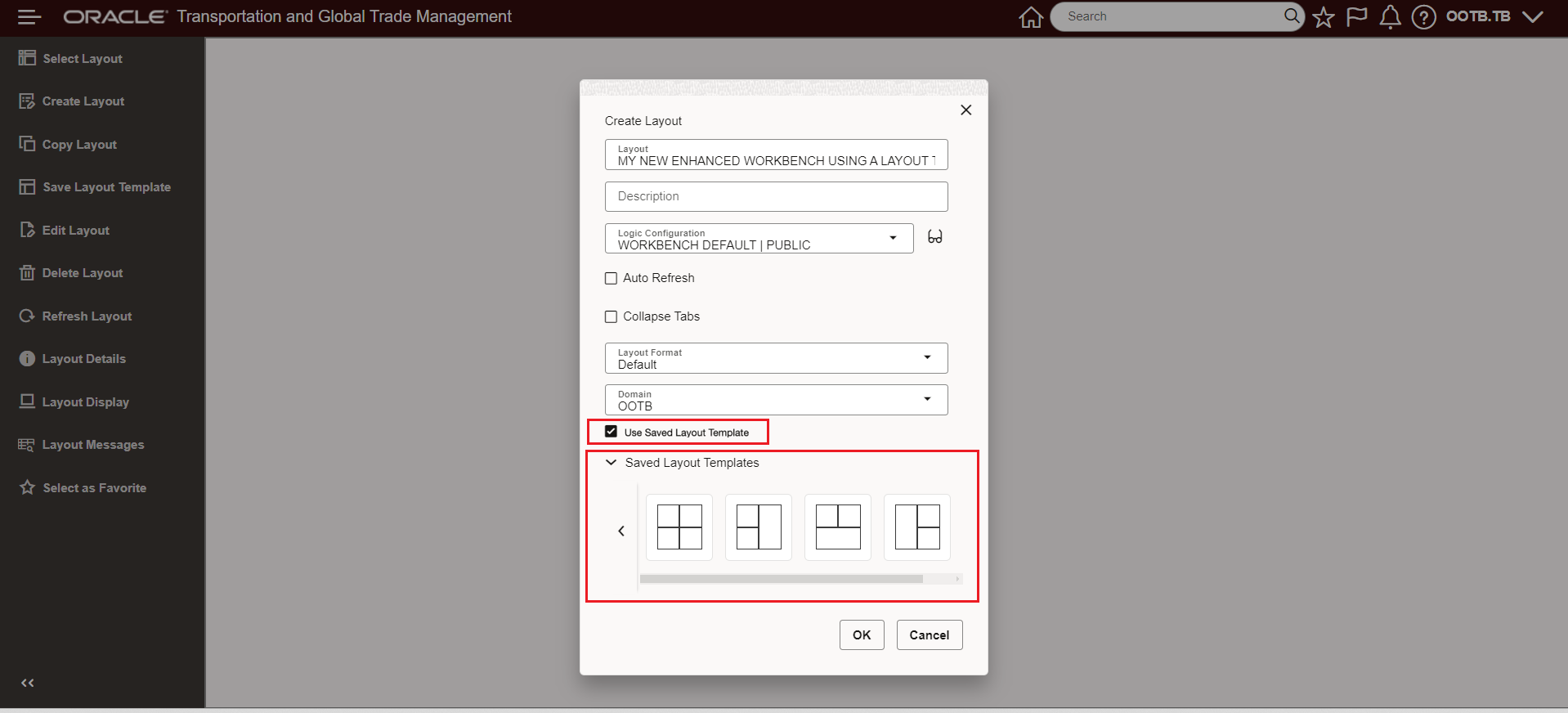
Task: Confirm with the OK button
Action: pyautogui.click(x=862, y=635)
